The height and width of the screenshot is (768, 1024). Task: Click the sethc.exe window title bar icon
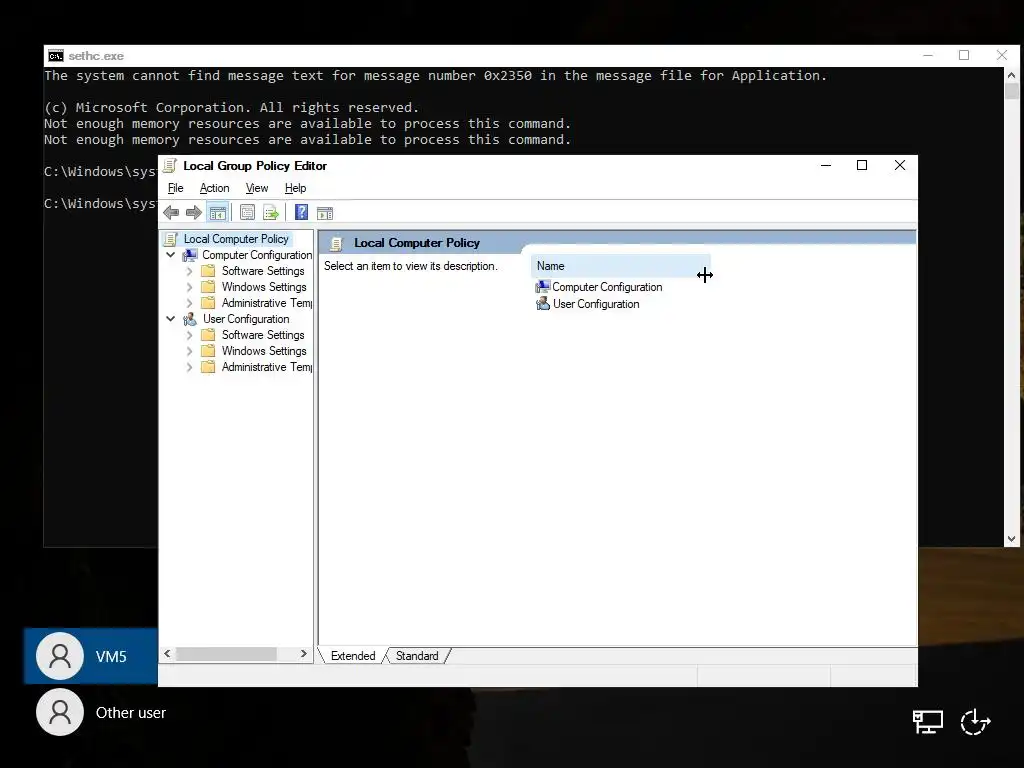coord(56,56)
